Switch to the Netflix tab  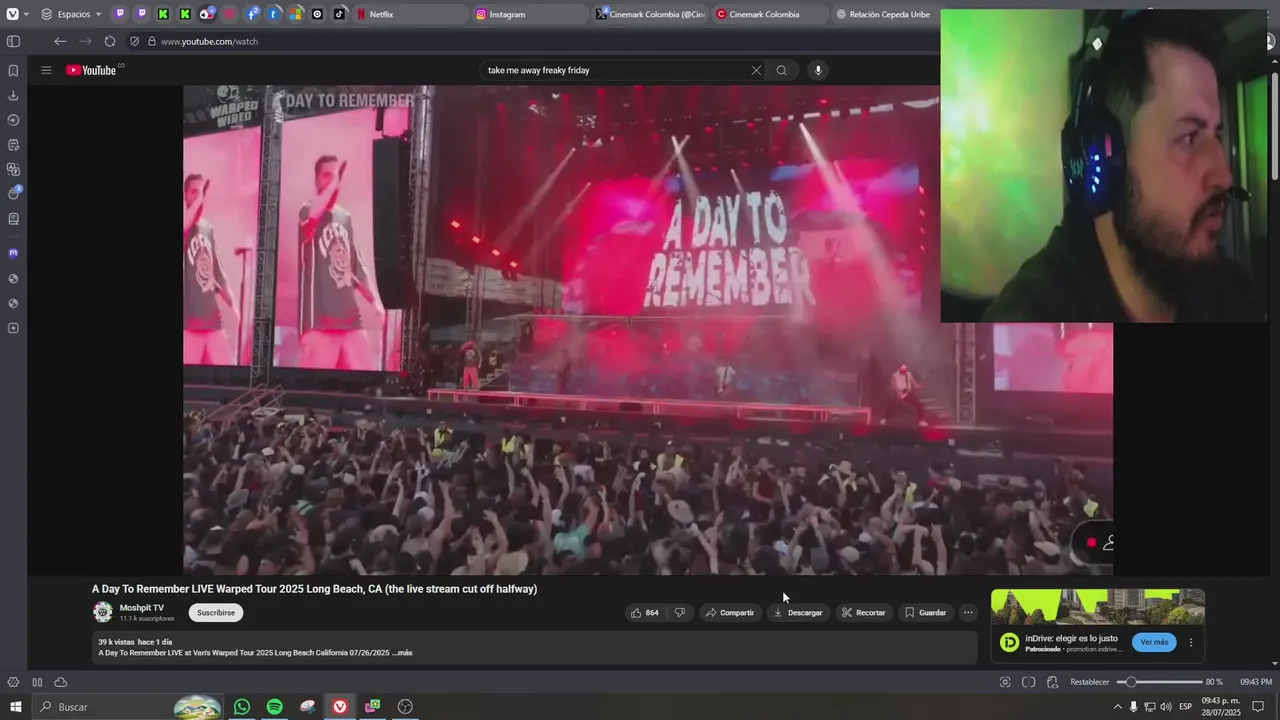tap(410, 14)
